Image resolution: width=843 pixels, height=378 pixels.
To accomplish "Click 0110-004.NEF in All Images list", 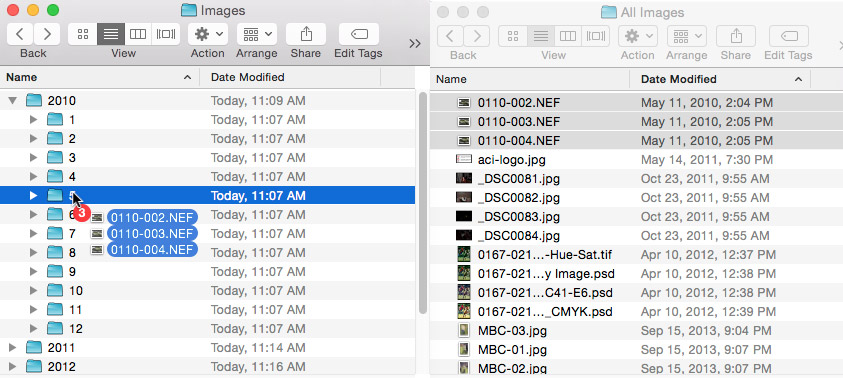I will [519, 140].
